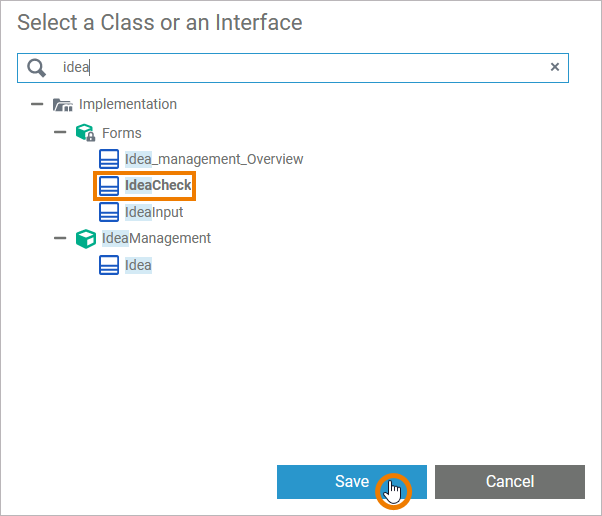Click into the search text field
The height and width of the screenshot is (516, 602).
(300, 67)
